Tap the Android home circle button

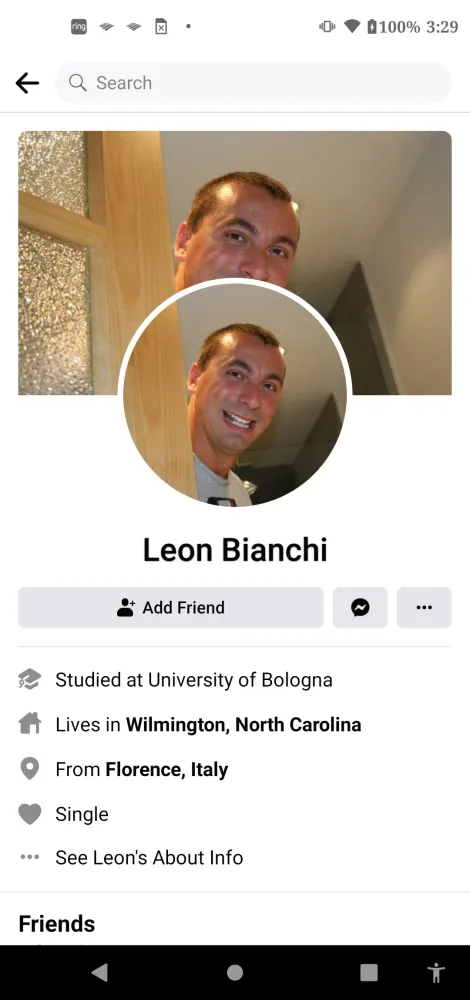(235, 973)
